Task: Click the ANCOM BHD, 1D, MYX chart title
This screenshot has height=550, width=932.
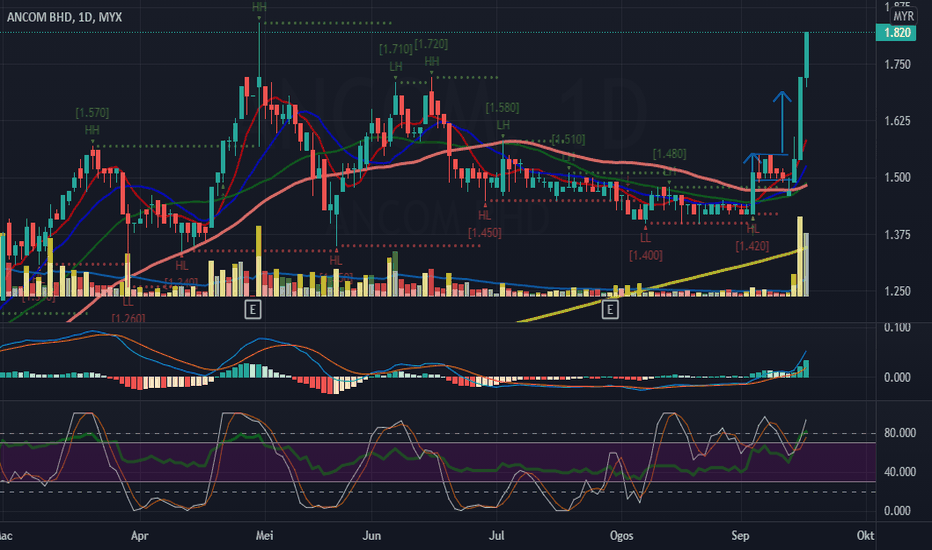Action: (x=64, y=17)
